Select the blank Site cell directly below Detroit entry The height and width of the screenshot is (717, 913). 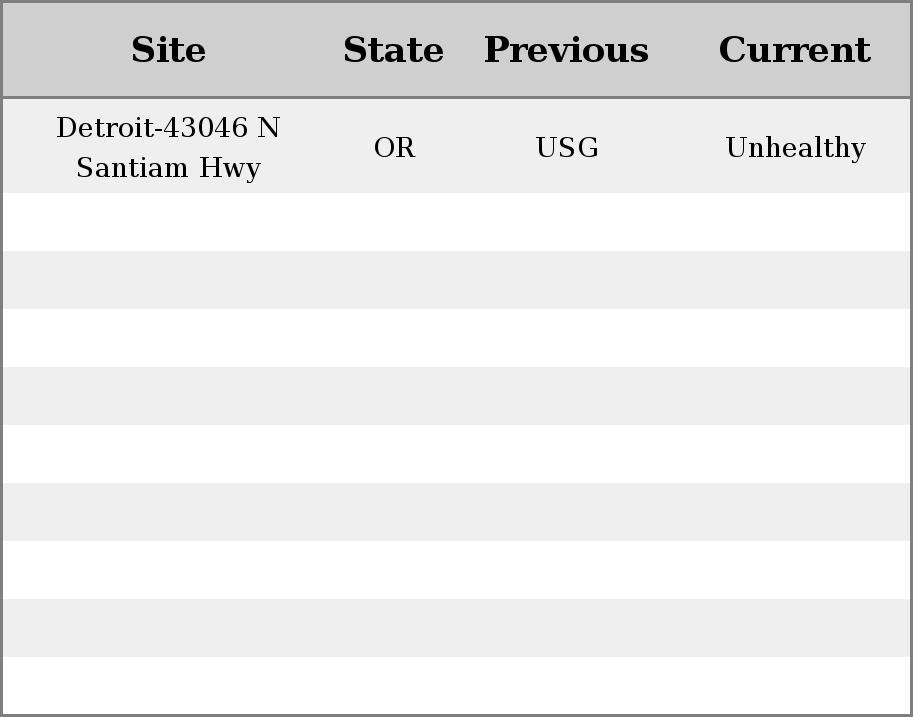pos(168,222)
